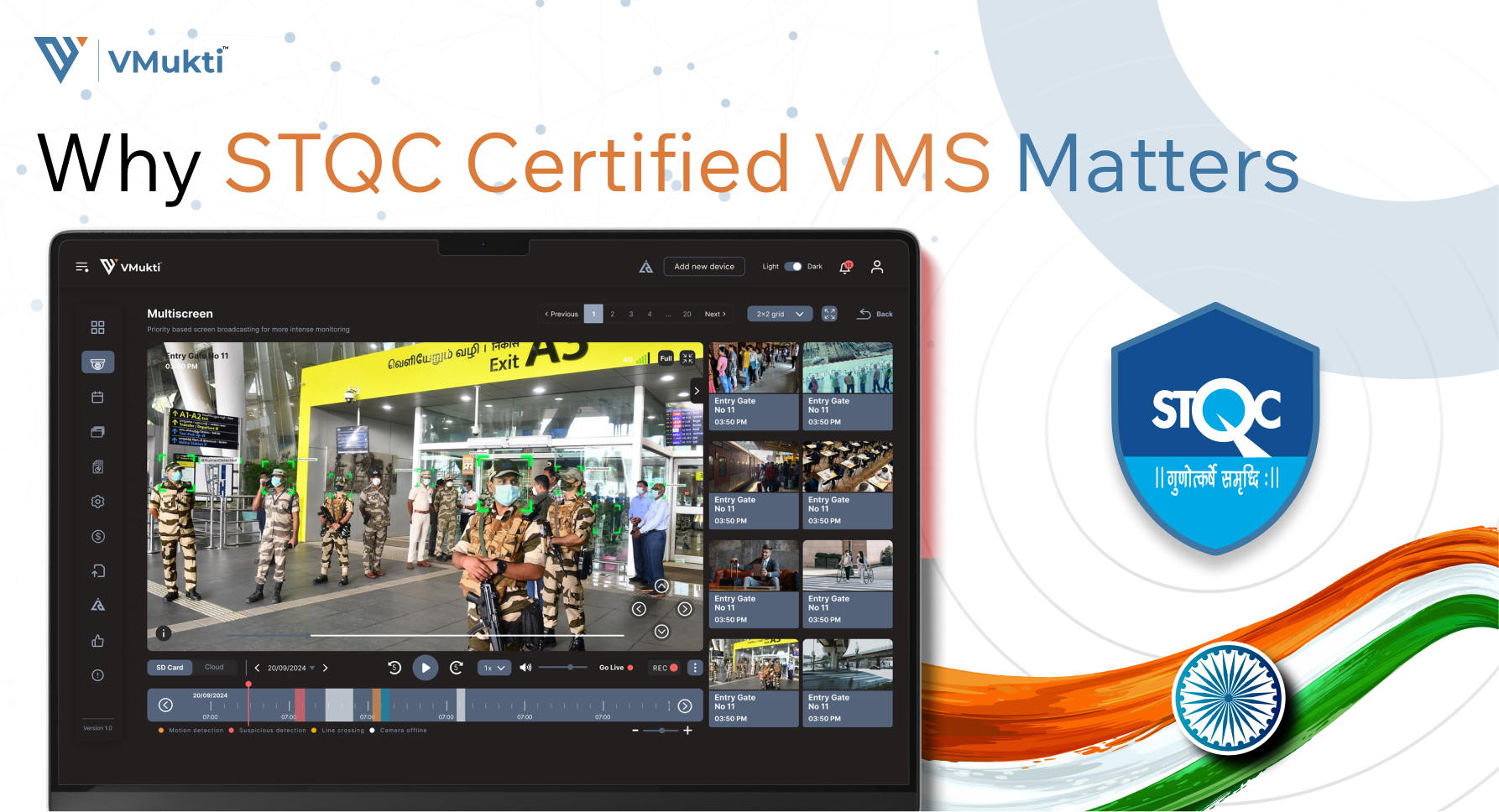Image resolution: width=1499 pixels, height=812 pixels.
Task: Click the timeline zoom slider handle
Action: pos(662,731)
